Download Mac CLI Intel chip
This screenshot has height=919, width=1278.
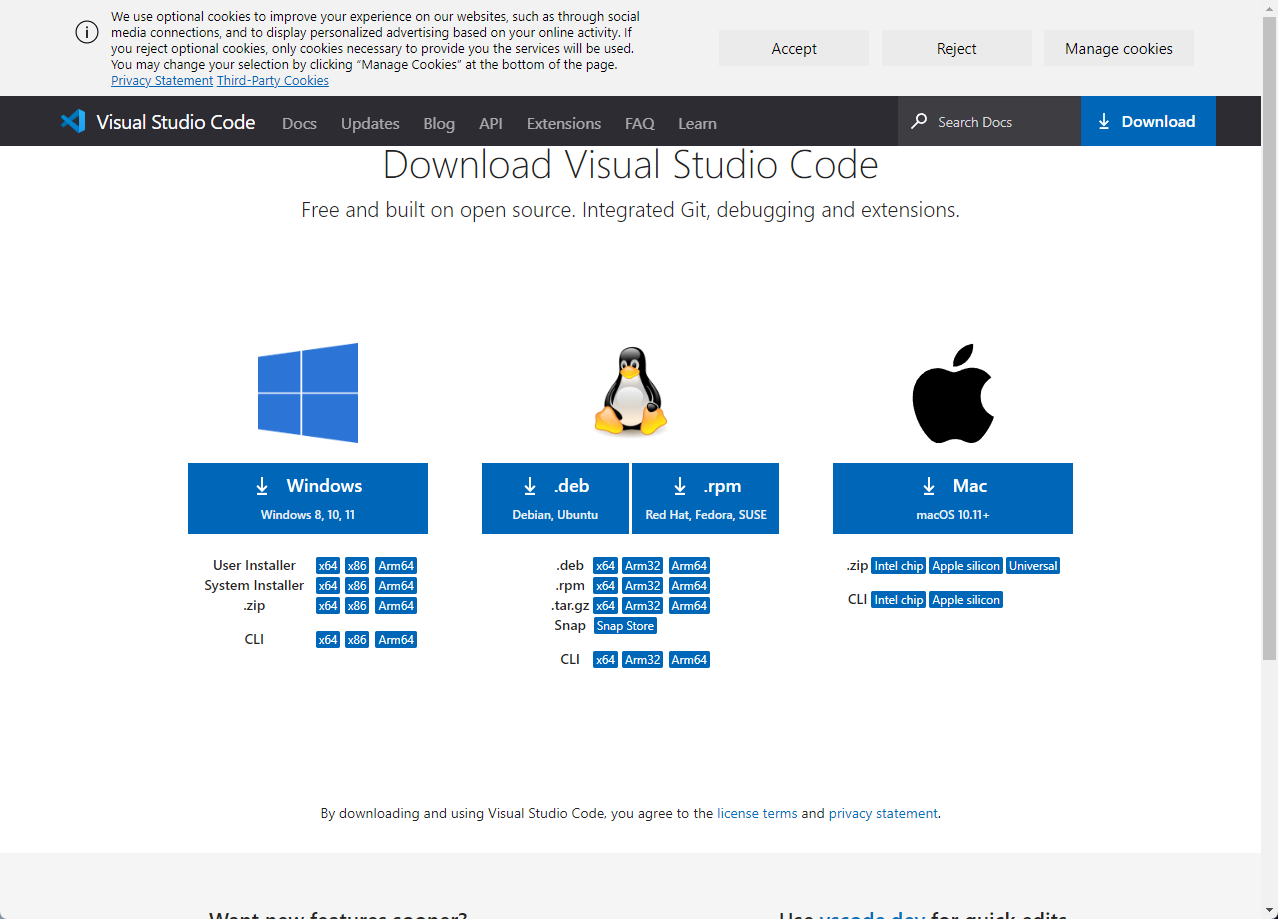(899, 600)
